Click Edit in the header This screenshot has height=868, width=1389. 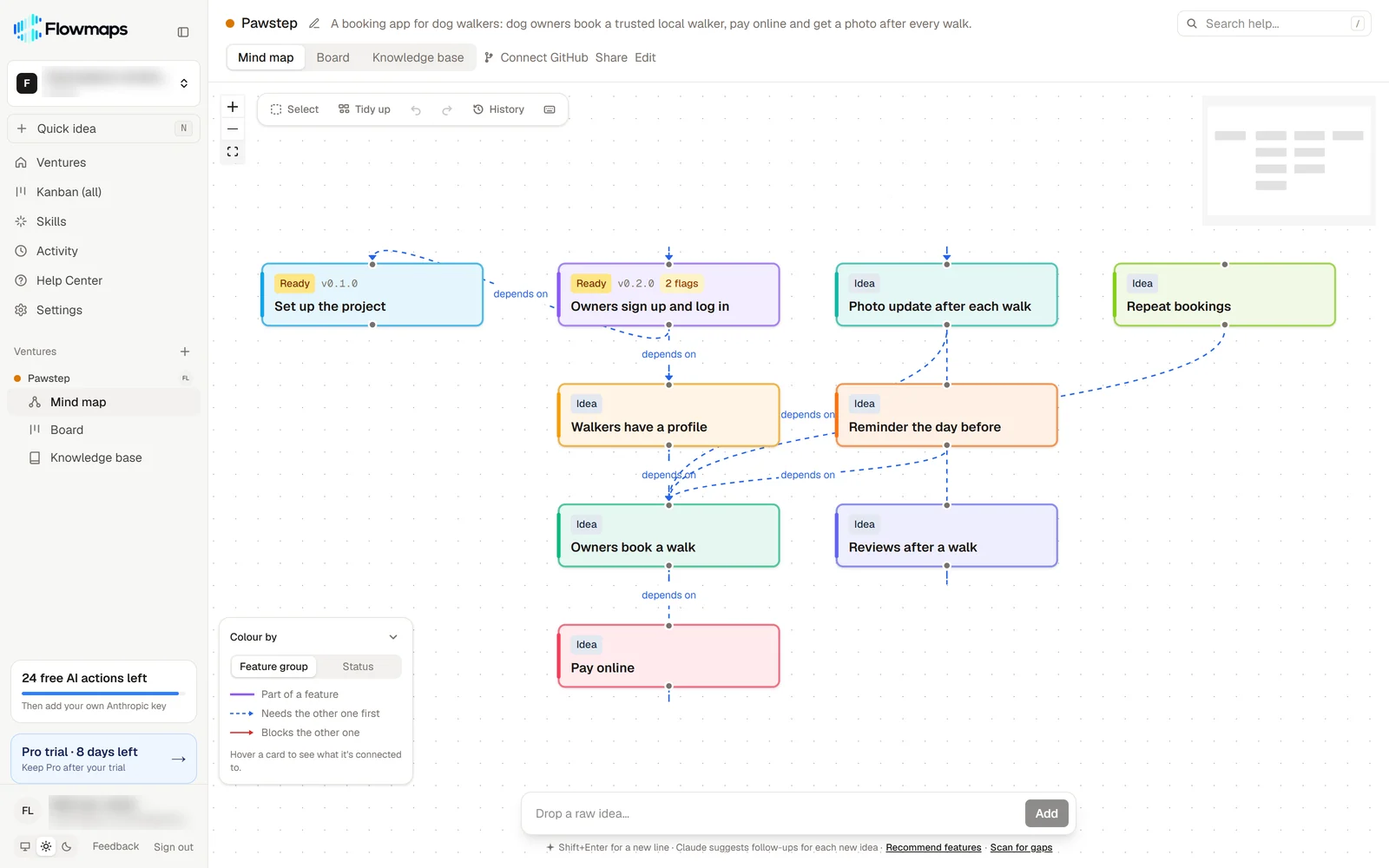pos(645,57)
